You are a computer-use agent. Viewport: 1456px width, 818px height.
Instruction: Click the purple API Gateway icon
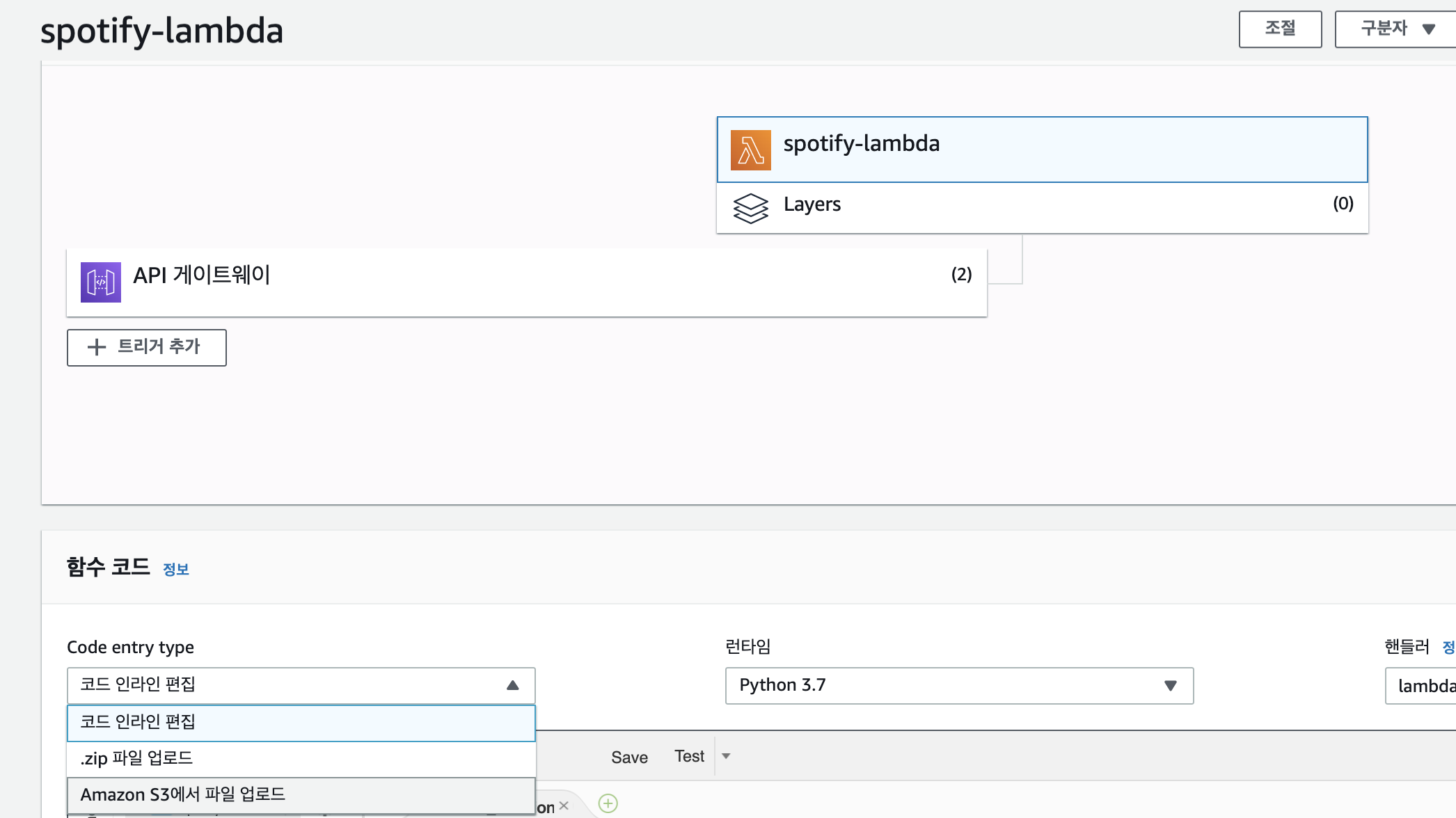101,282
